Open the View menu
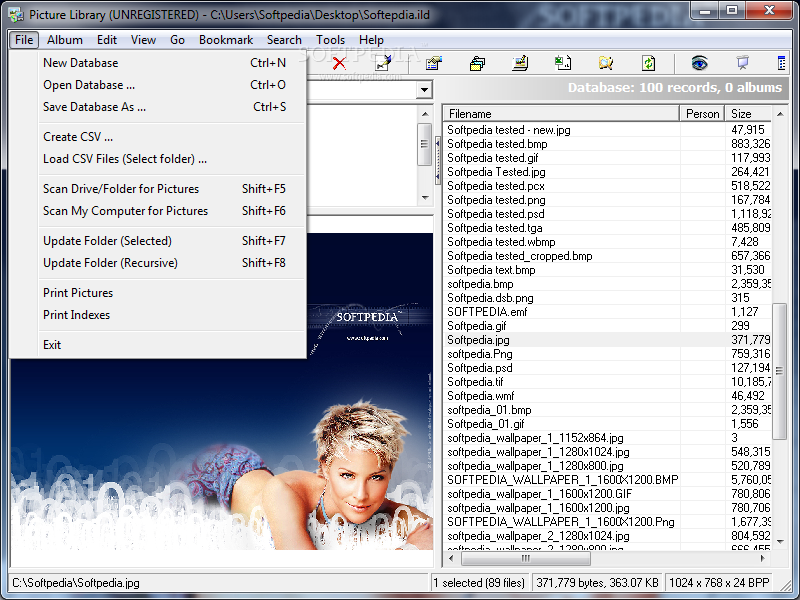This screenshot has width=800, height=600. pyautogui.click(x=143, y=40)
